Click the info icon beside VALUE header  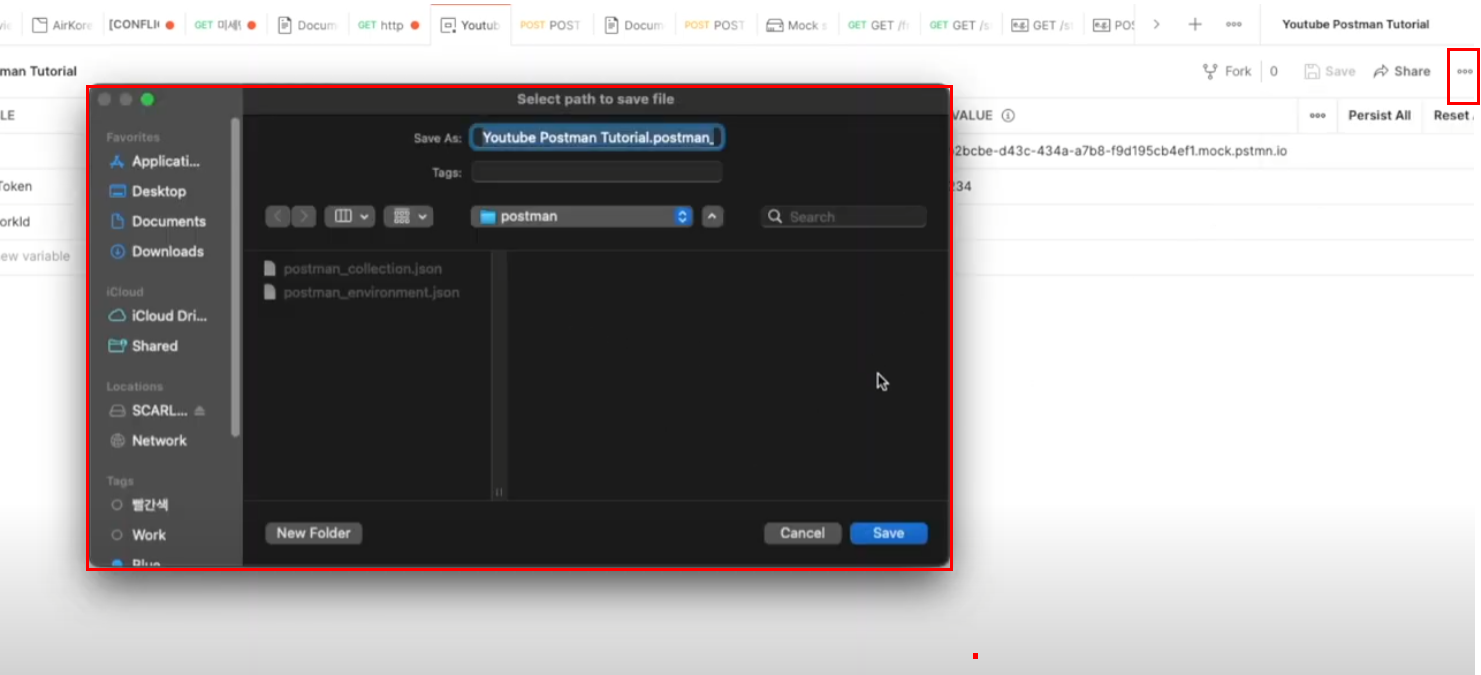point(1008,115)
